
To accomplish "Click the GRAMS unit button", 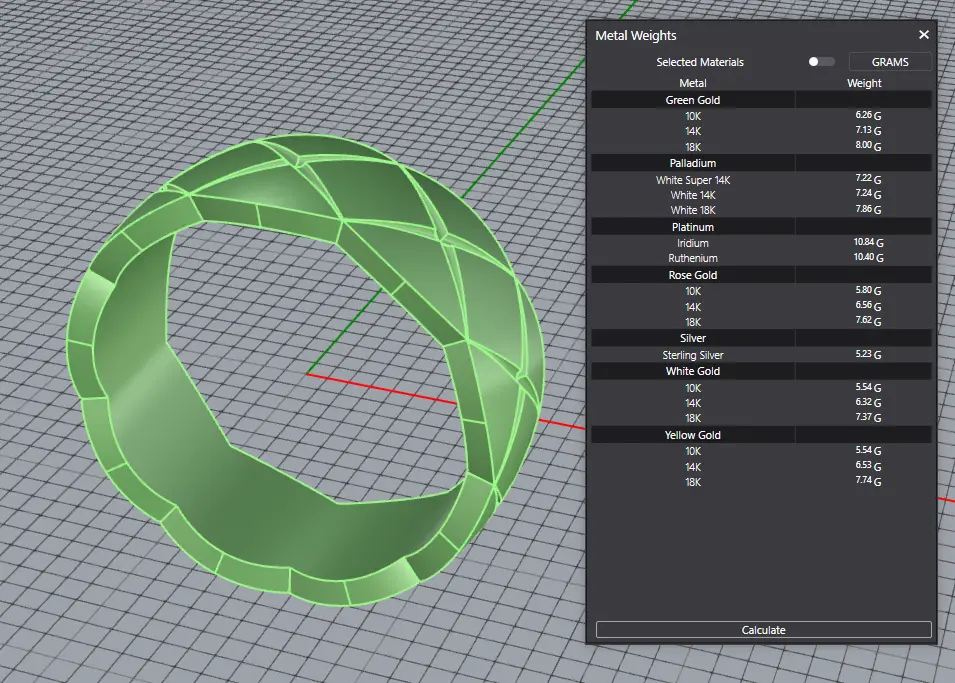I will 890,62.
